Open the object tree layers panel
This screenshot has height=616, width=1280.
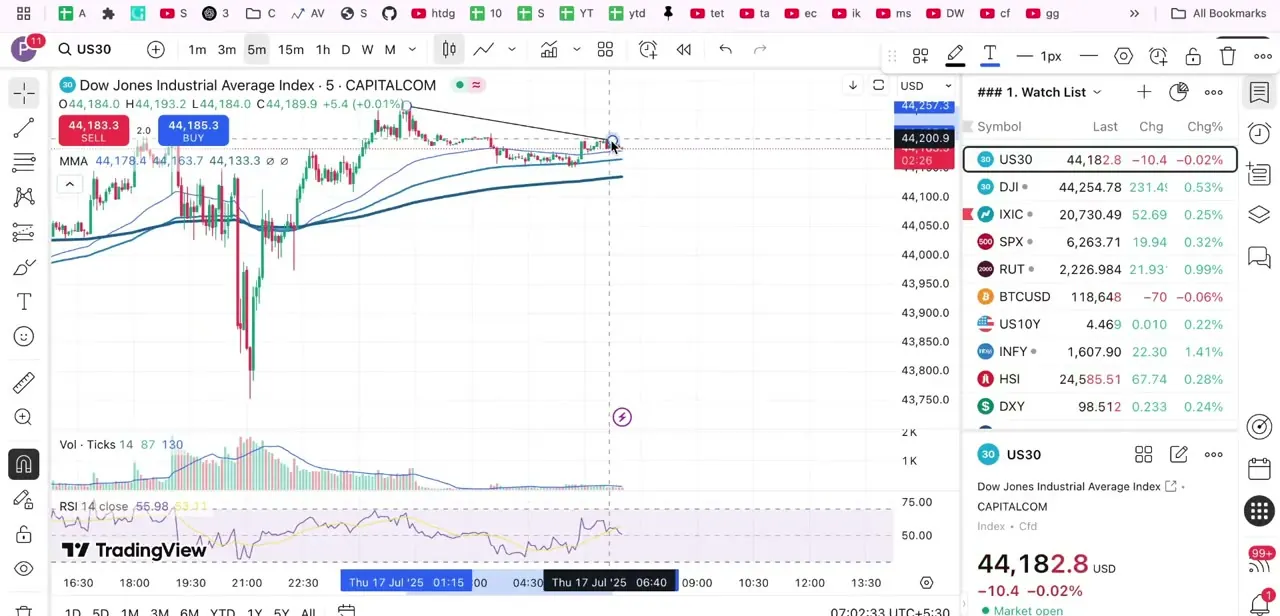(1259, 215)
